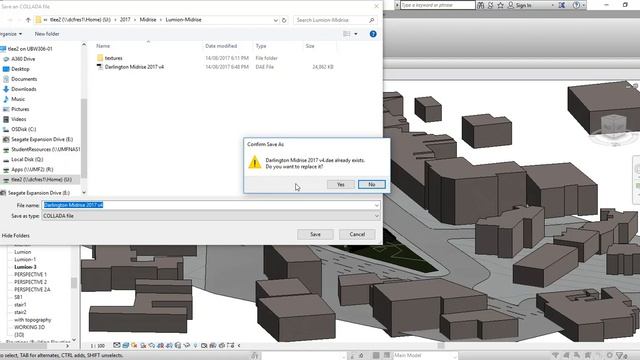Open 'with topography' view in Project Browser
The image size is (640, 360).
[33, 320]
